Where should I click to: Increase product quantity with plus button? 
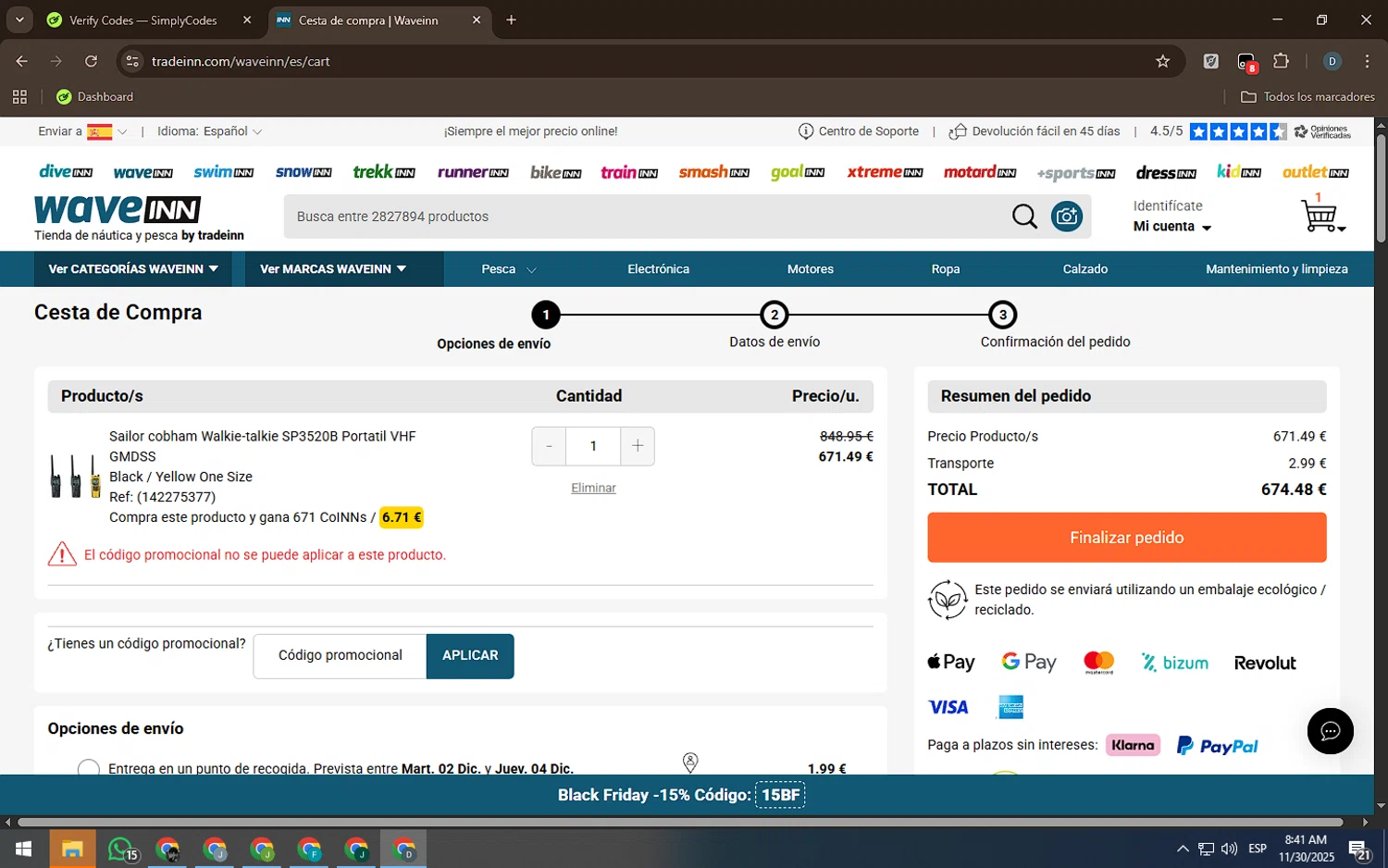(638, 446)
